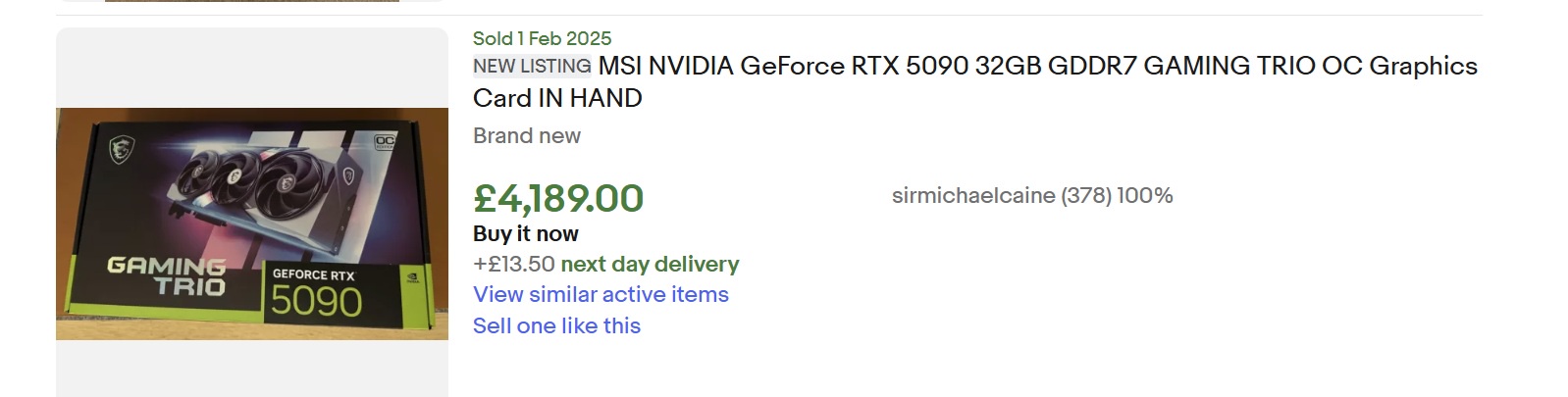Select Sell one like this
The height and width of the screenshot is (397, 1568).
pos(556,325)
